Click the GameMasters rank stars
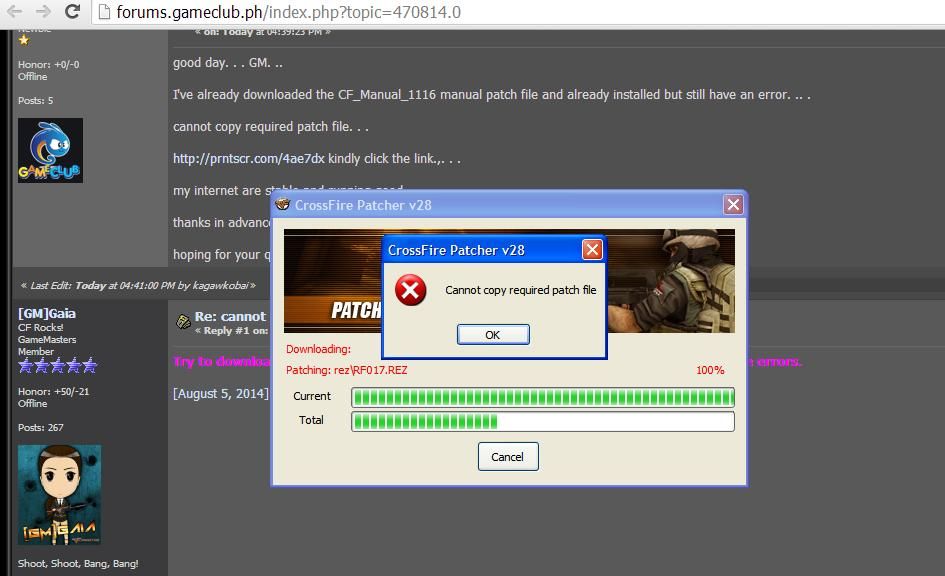 pyautogui.click(x=57, y=365)
